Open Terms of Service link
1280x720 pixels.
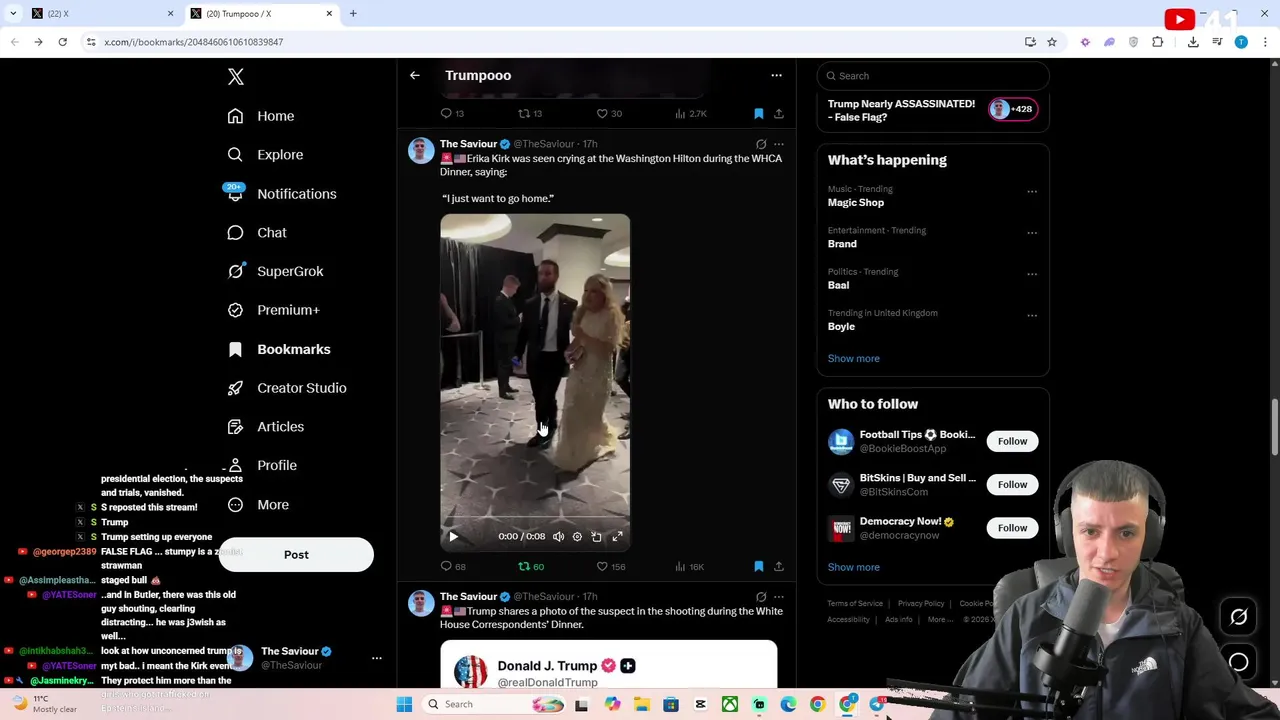tap(855, 604)
